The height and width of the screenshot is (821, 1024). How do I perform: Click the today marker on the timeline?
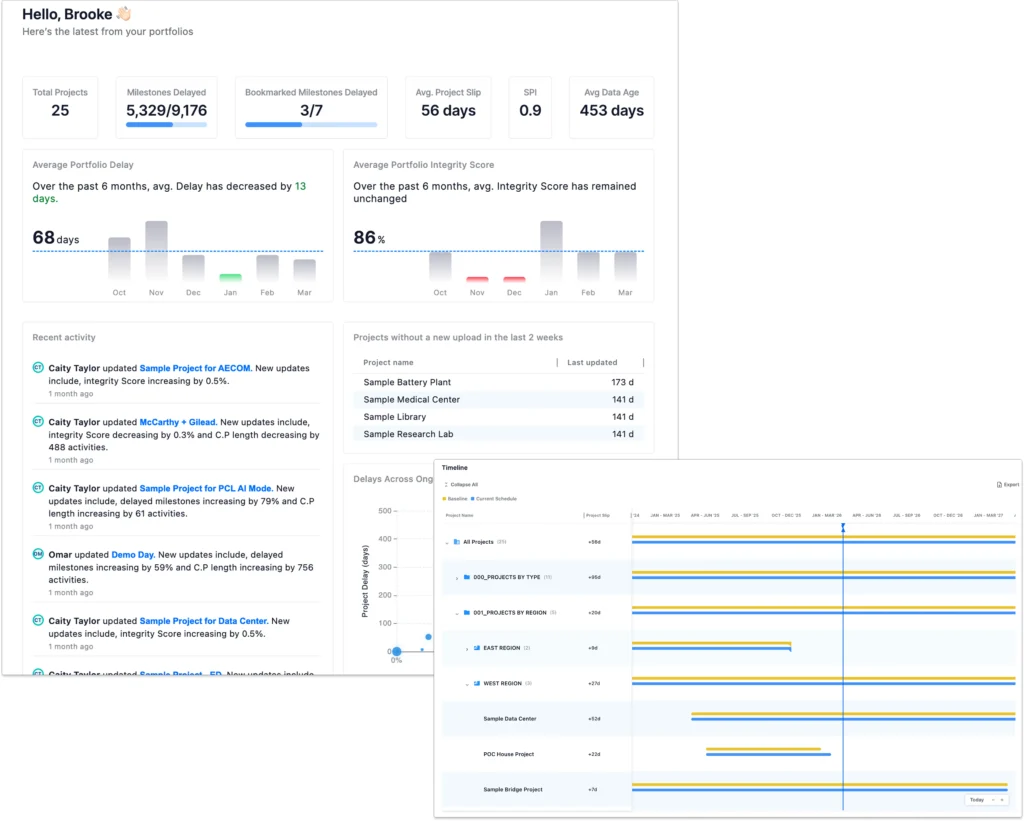(x=843, y=527)
